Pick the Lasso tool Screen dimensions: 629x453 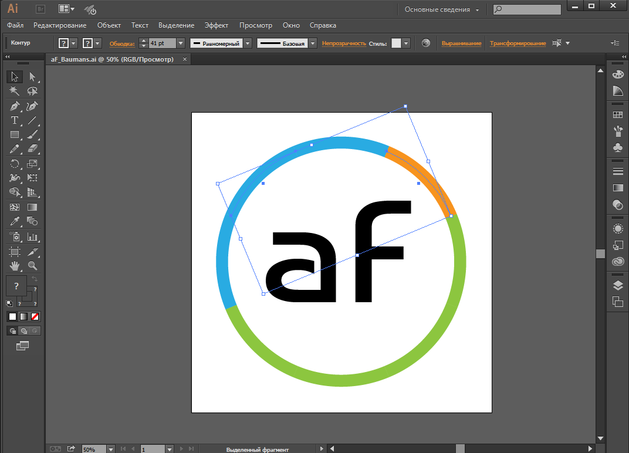point(32,91)
